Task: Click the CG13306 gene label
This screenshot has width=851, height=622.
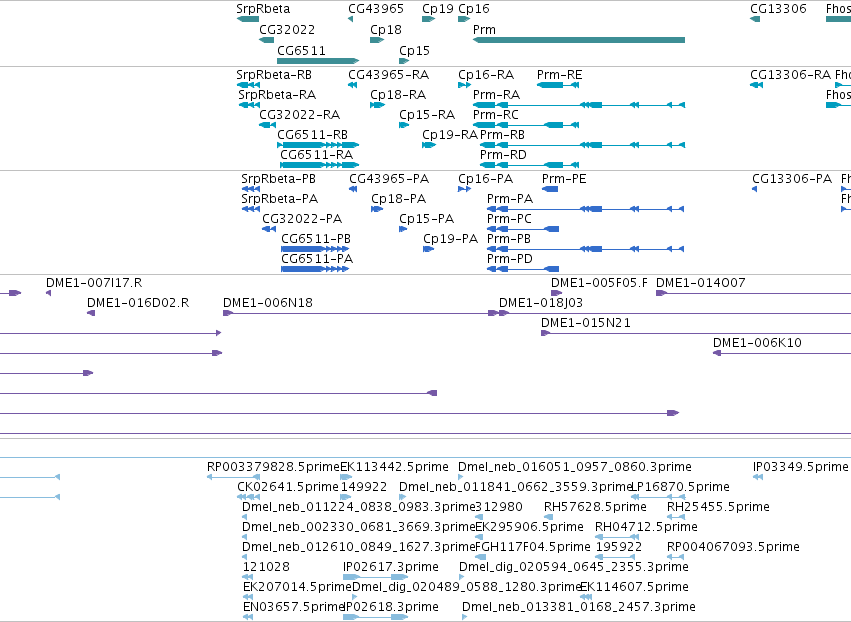Action: coord(778,9)
